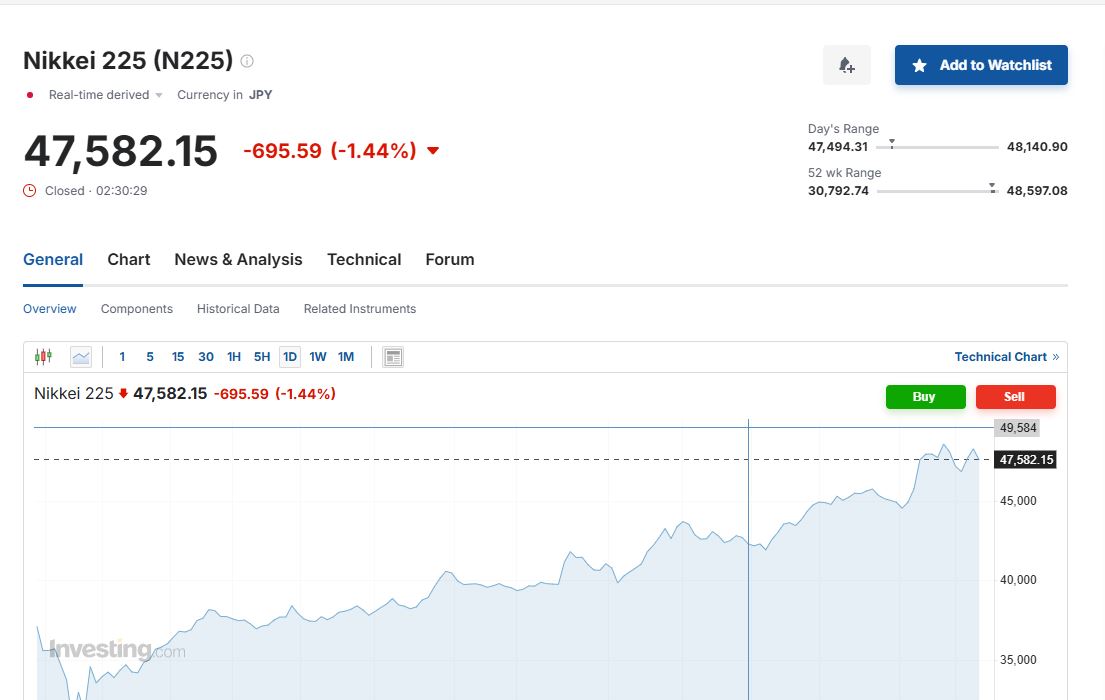Click the Technical Chart double-arrow icon

pos(1055,357)
